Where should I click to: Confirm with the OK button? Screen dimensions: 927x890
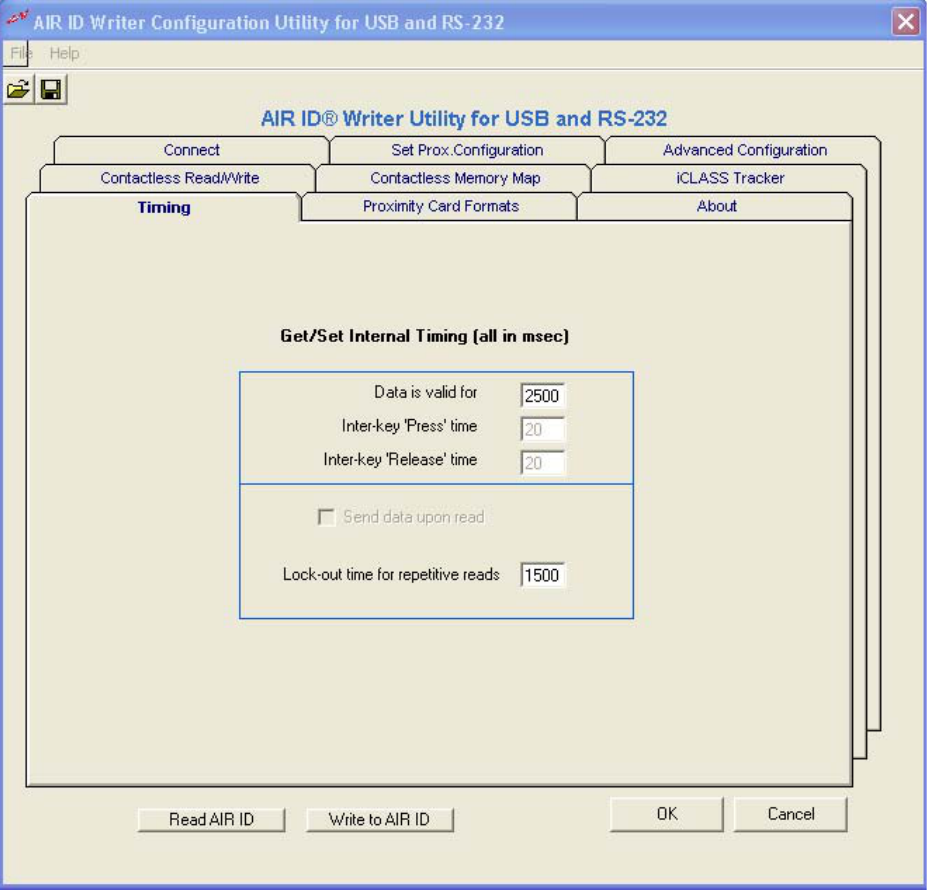click(x=667, y=814)
